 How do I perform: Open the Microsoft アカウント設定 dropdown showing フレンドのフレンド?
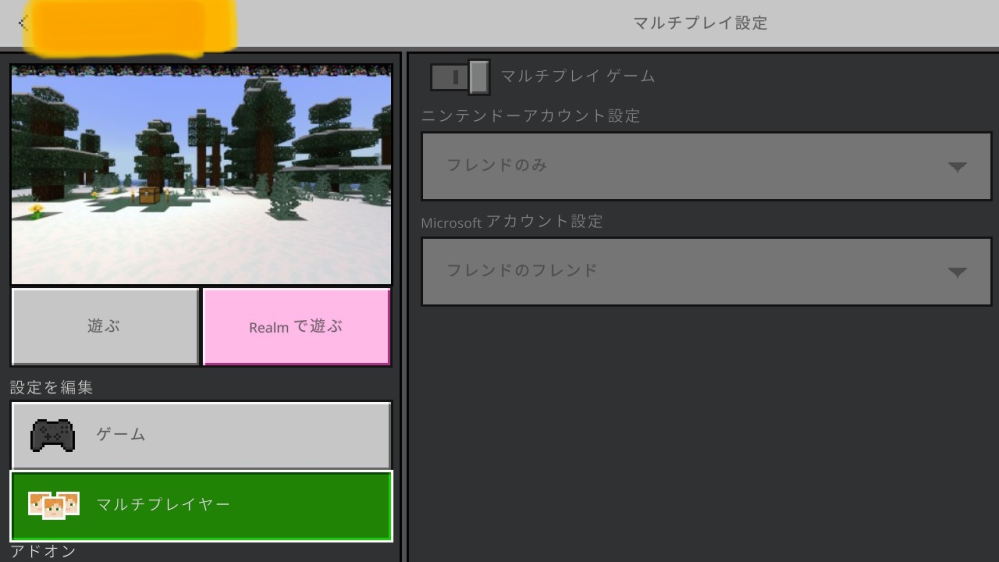click(x=707, y=271)
